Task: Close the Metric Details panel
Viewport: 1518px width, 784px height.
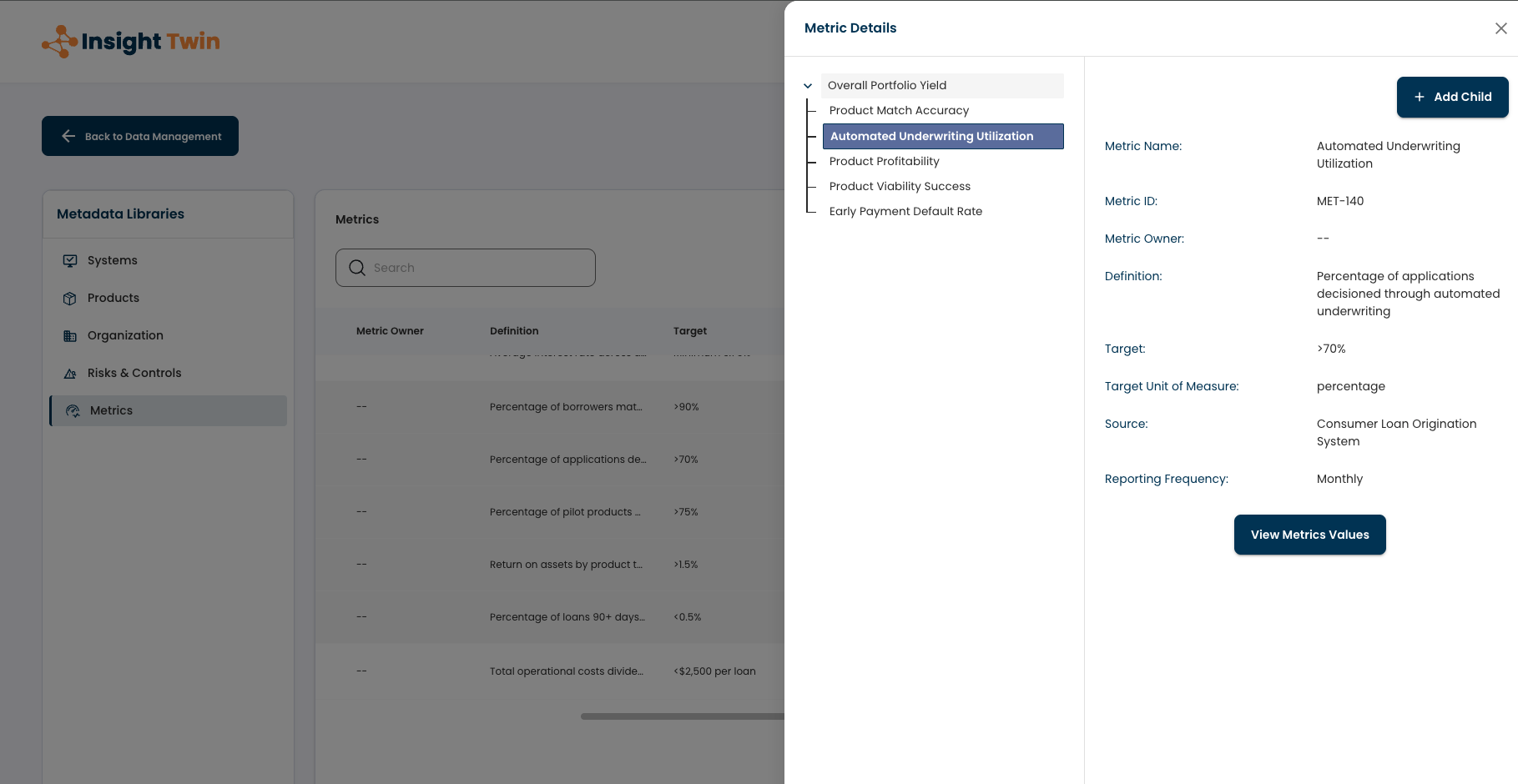Action: [x=1500, y=28]
